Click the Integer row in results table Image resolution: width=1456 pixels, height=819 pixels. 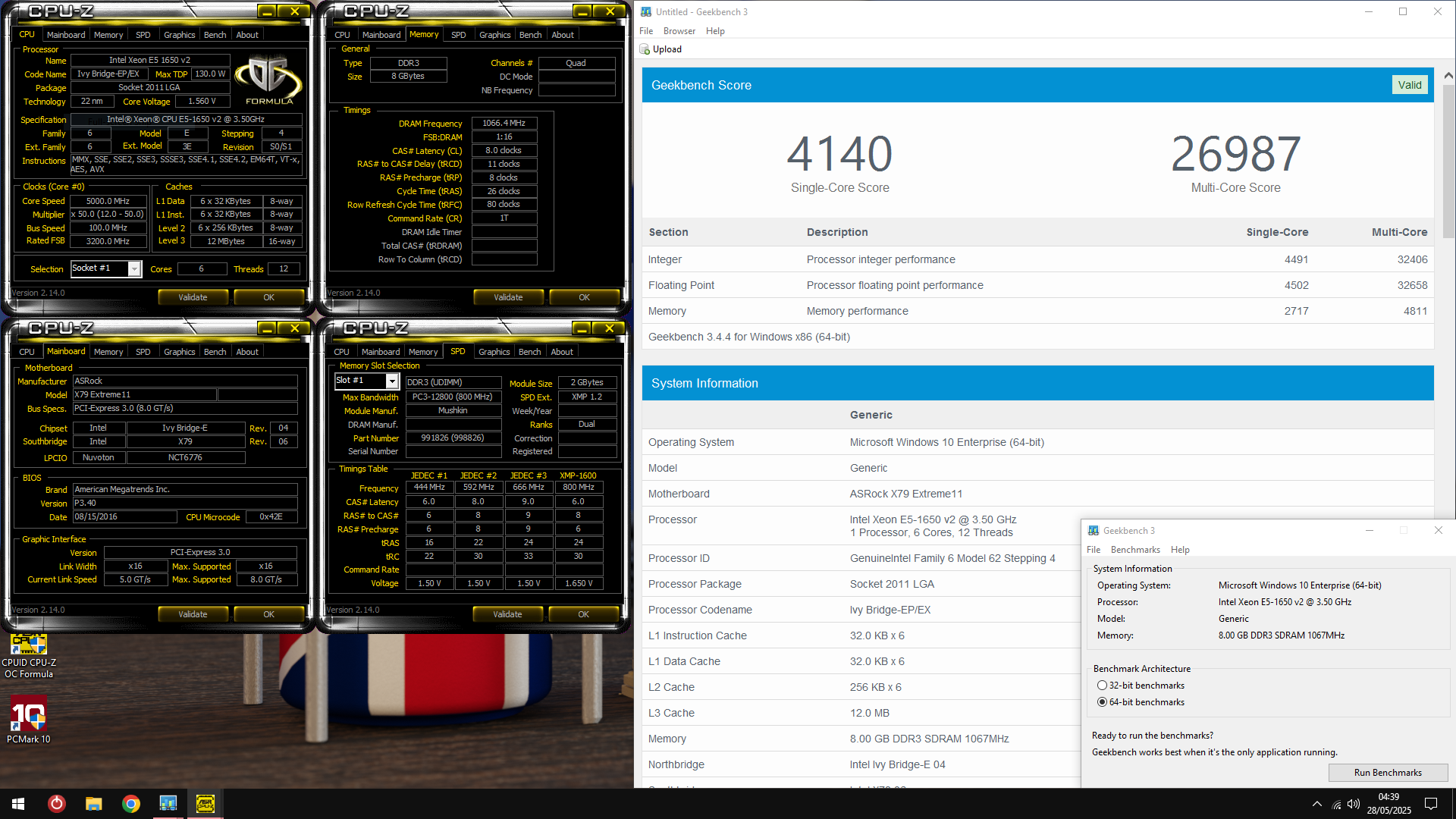pos(1037,259)
